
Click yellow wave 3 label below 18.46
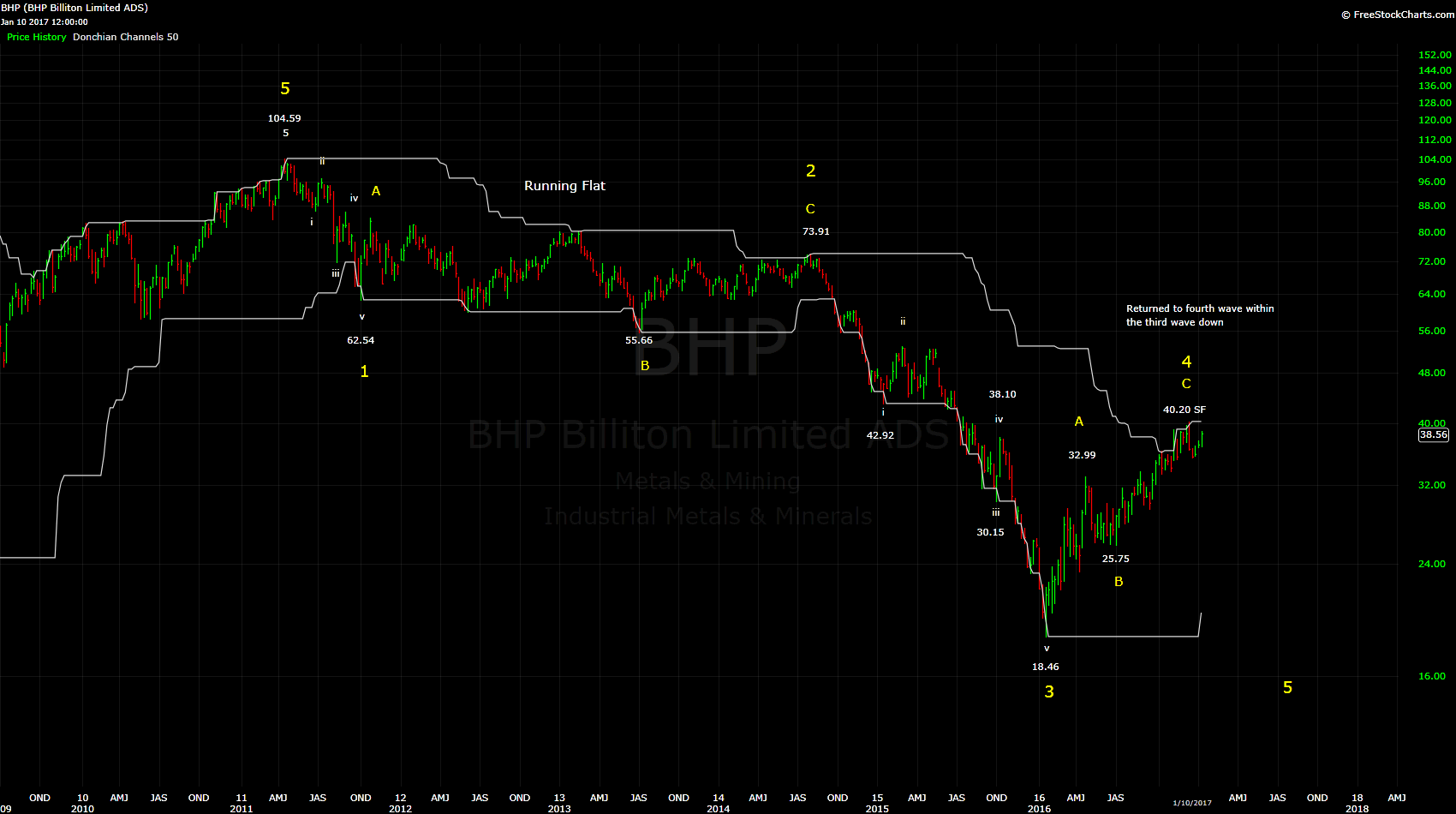[1050, 692]
